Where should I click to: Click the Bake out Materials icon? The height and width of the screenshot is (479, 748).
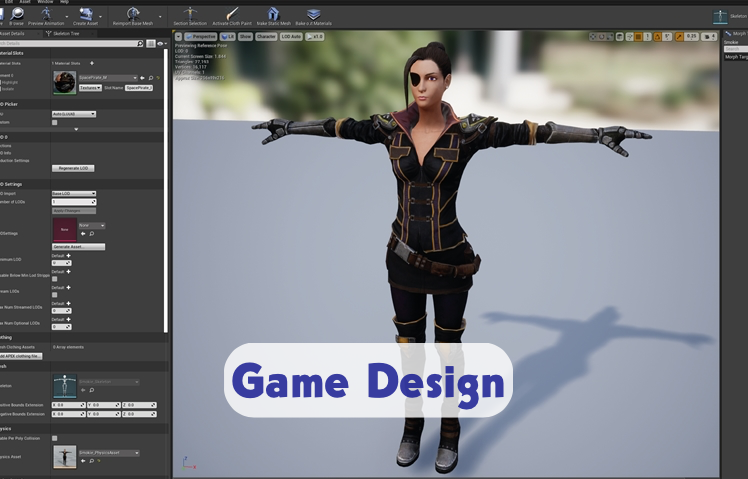click(313, 16)
